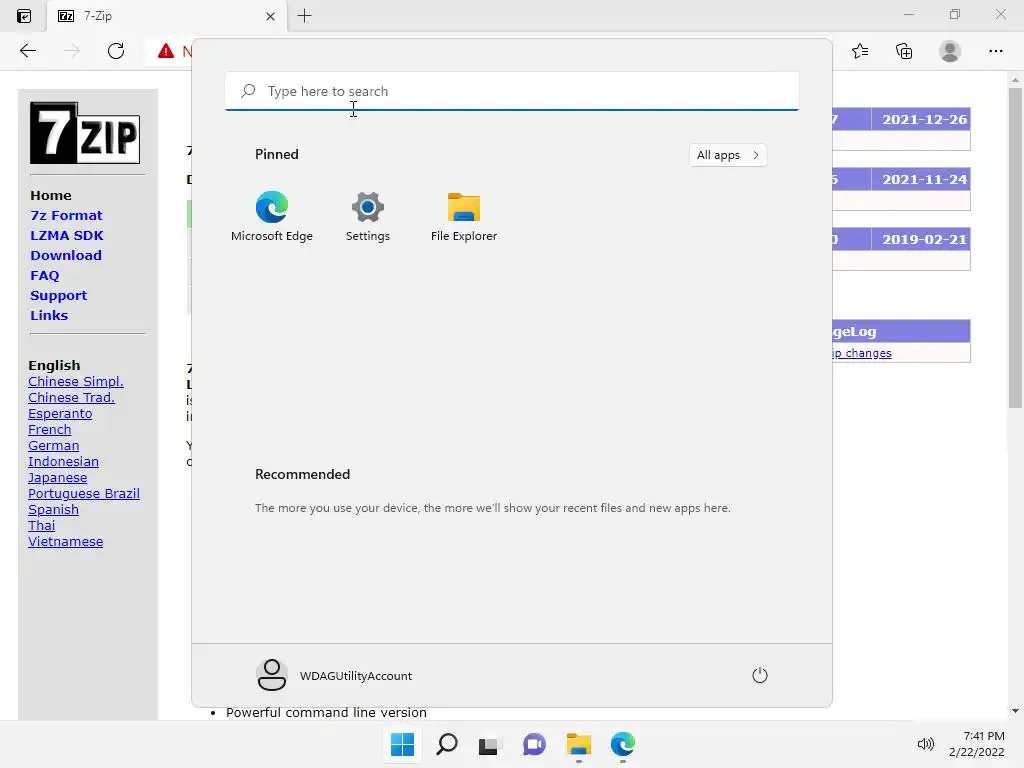Open the FAQ link
The width and height of the screenshot is (1024, 768).
(44, 276)
